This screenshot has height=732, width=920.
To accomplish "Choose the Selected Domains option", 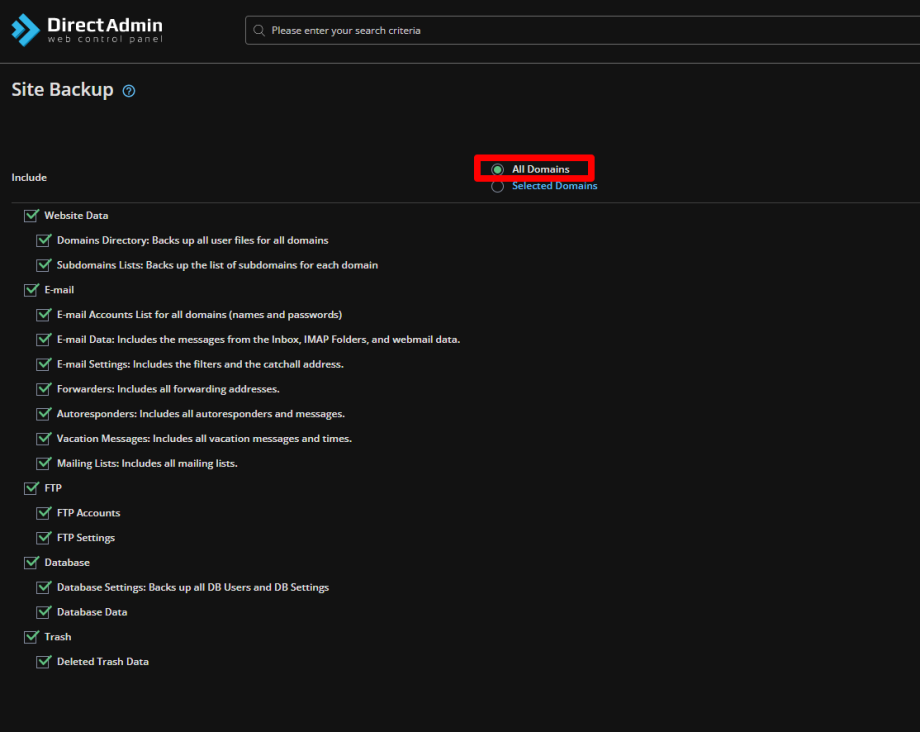I will 497,185.
